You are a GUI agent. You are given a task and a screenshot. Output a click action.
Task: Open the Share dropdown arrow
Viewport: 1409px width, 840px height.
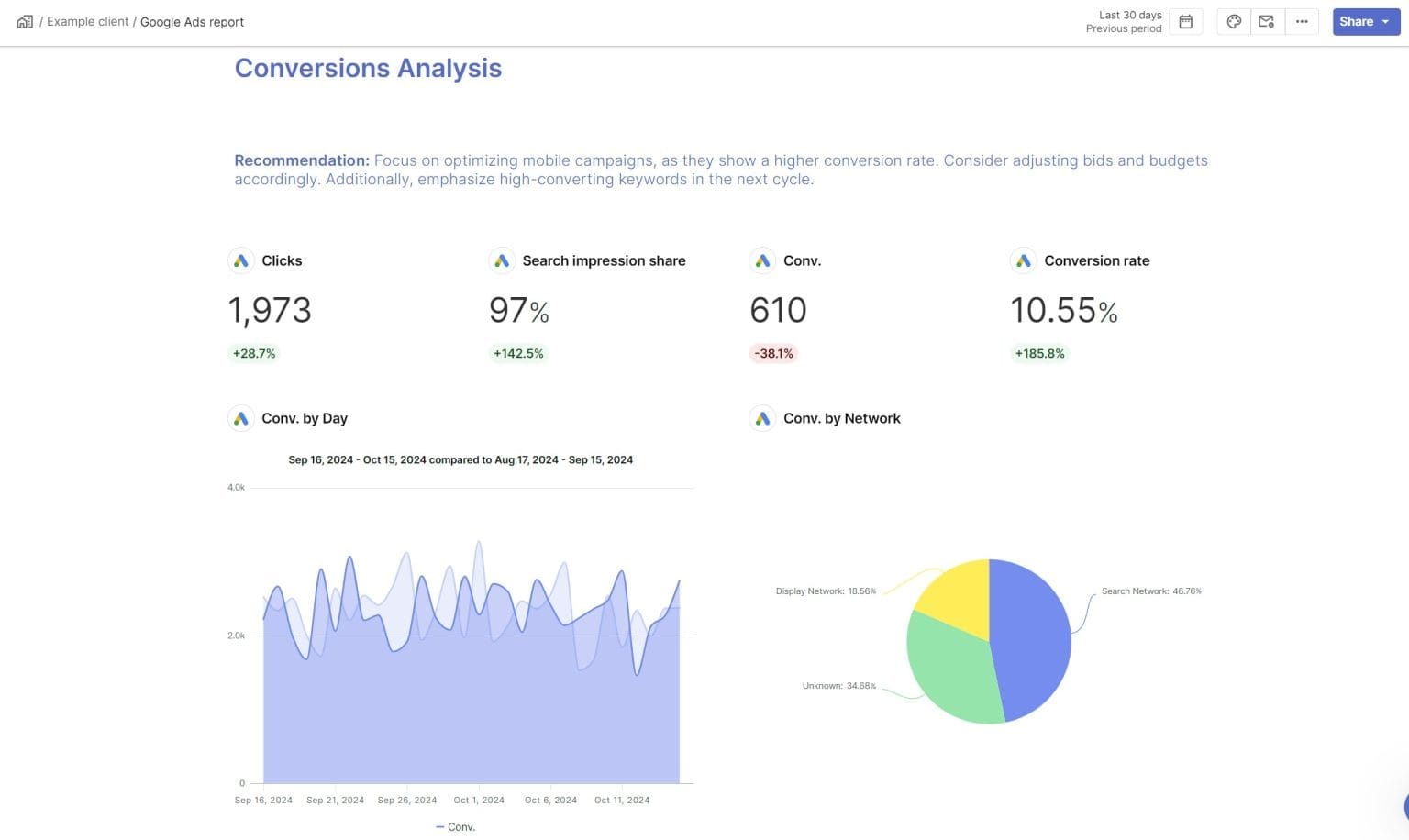point(1384,21)
